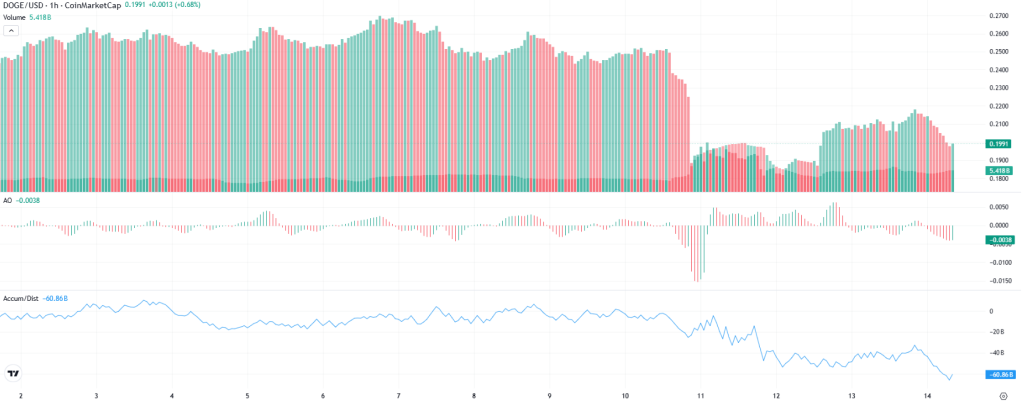The height and width of the screenshot is (403, 1024).
Task: Click date label 7 on the time axis
Action: [x=398, y=396]
